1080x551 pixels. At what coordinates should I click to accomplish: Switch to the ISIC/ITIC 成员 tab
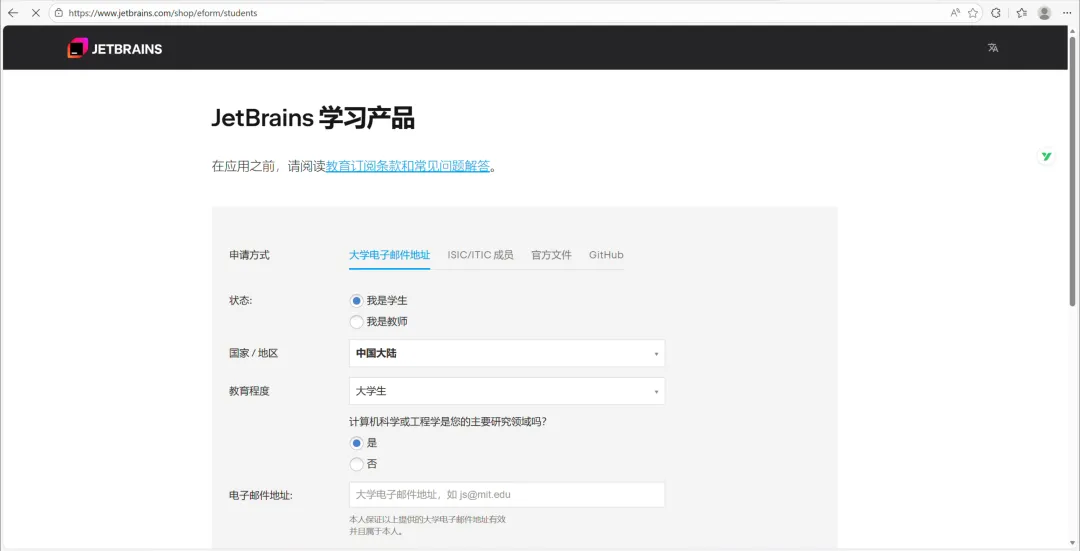click(x=480, y=255)
